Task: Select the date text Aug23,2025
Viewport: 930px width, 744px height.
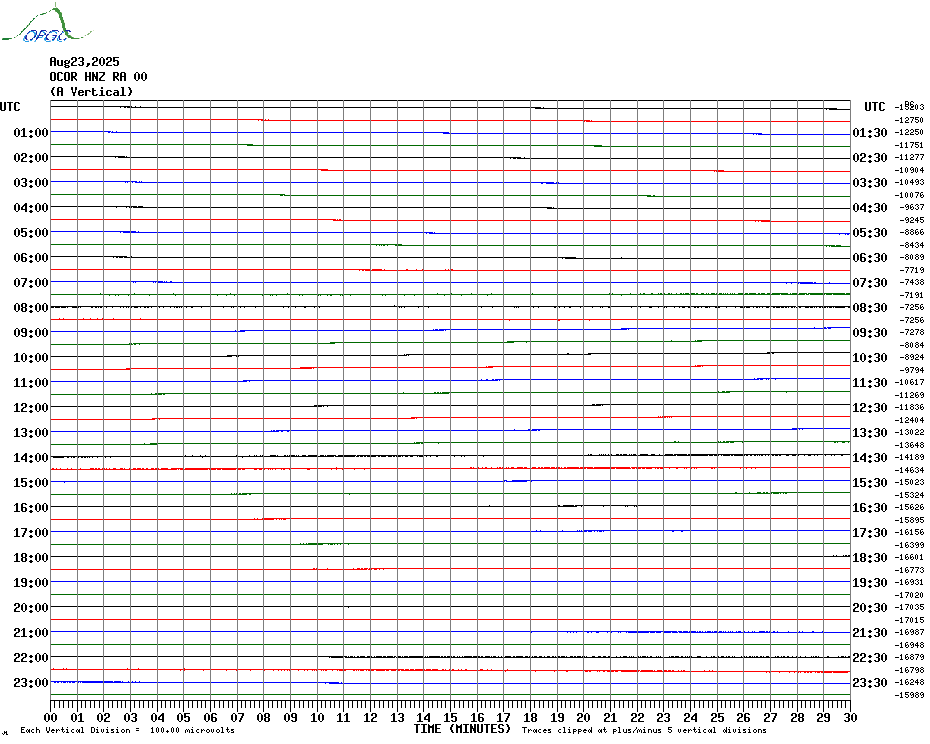Action: point(84,62)
